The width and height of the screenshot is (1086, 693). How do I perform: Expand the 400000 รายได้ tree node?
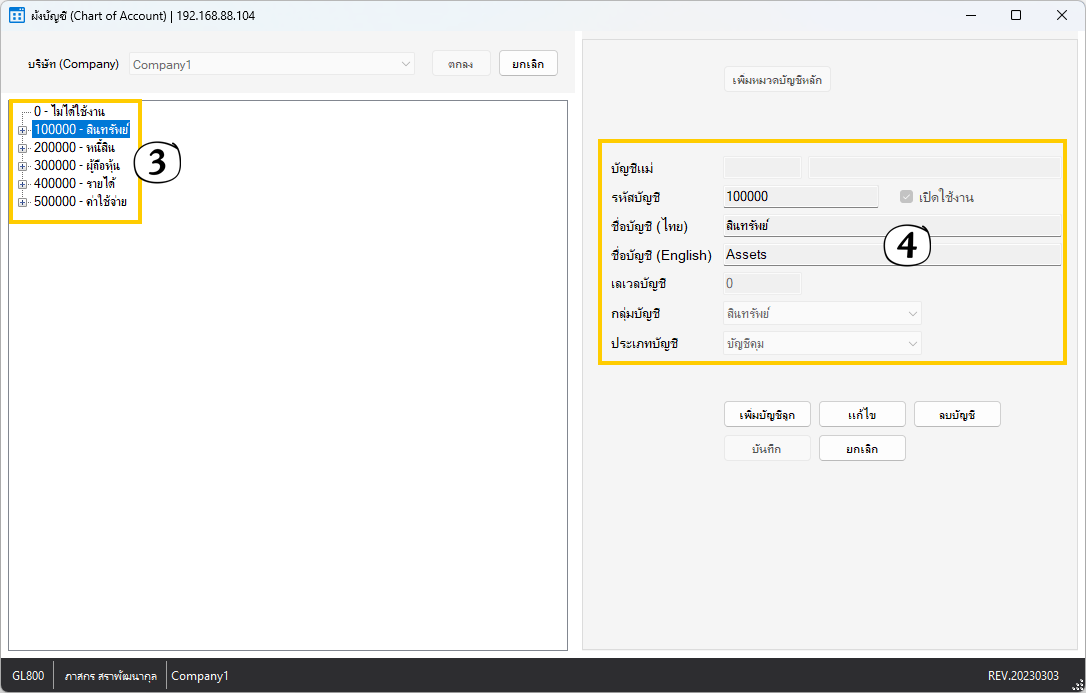[x=22, y=184]
